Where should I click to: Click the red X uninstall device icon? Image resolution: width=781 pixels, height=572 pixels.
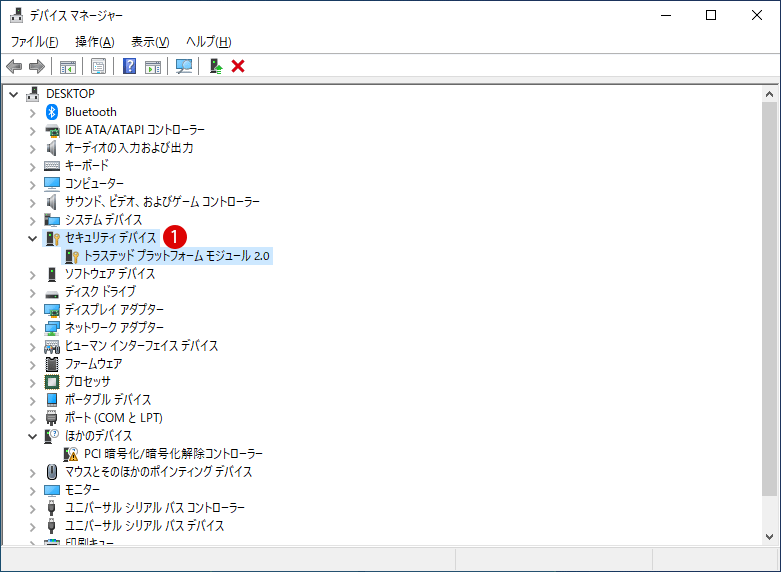click(238, 66)
